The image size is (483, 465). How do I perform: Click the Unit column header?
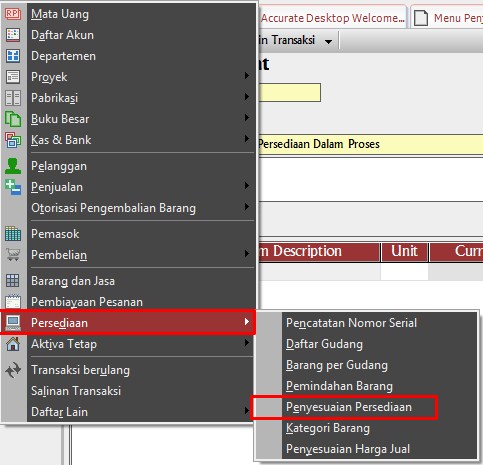click(404, 251)
